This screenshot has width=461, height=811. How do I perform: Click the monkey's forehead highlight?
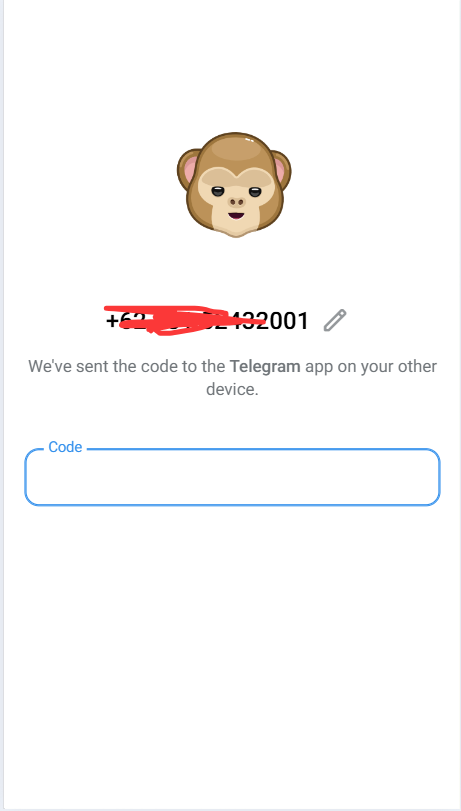point(237,147)
